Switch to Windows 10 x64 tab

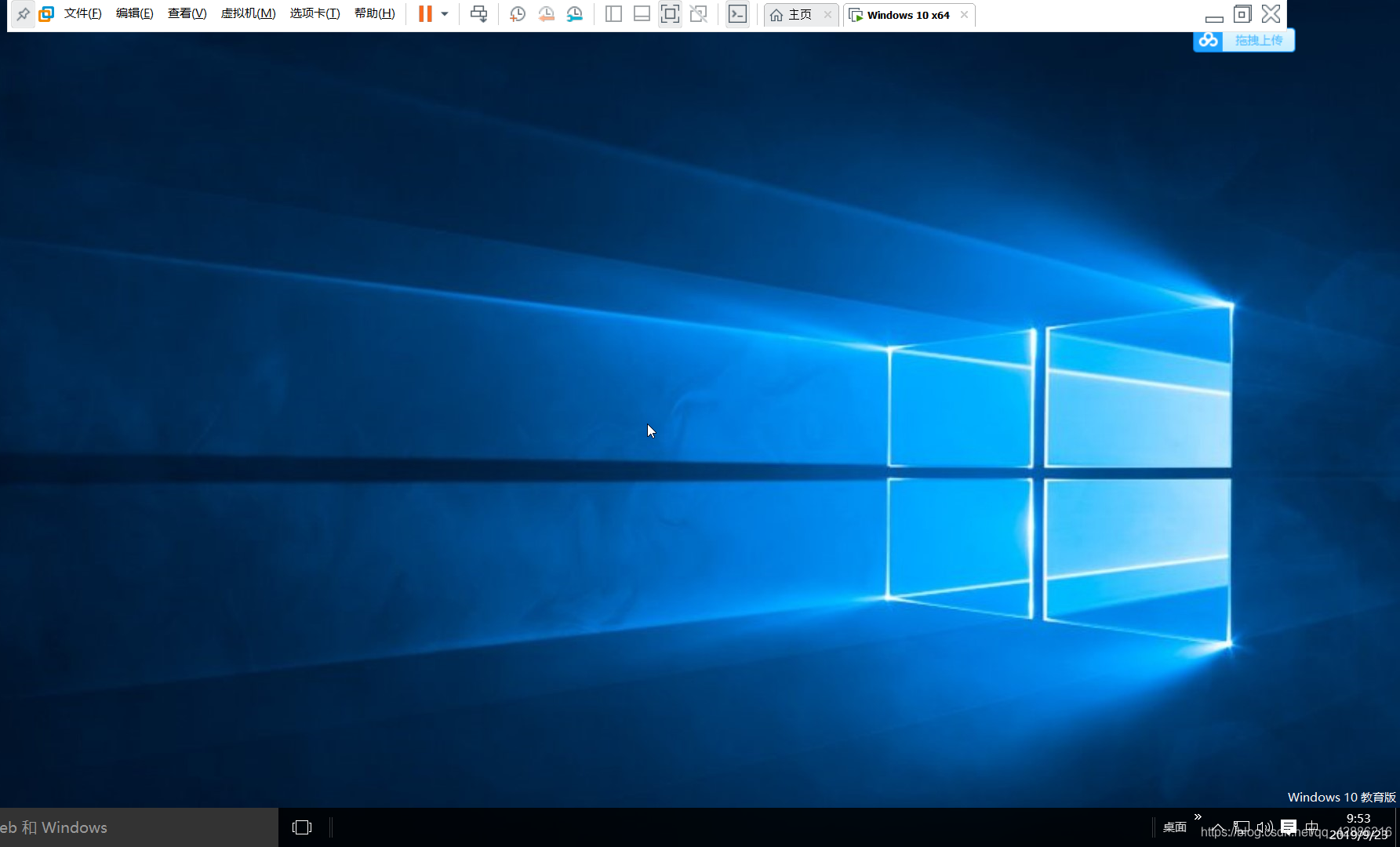[x=900, y=15]
